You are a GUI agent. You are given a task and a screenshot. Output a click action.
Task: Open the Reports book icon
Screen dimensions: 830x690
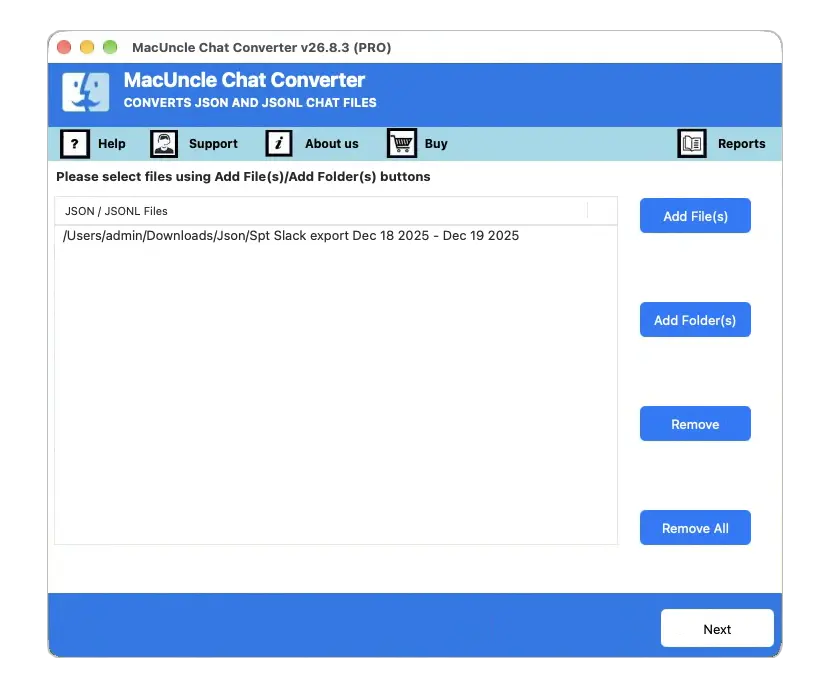point(692,143)
